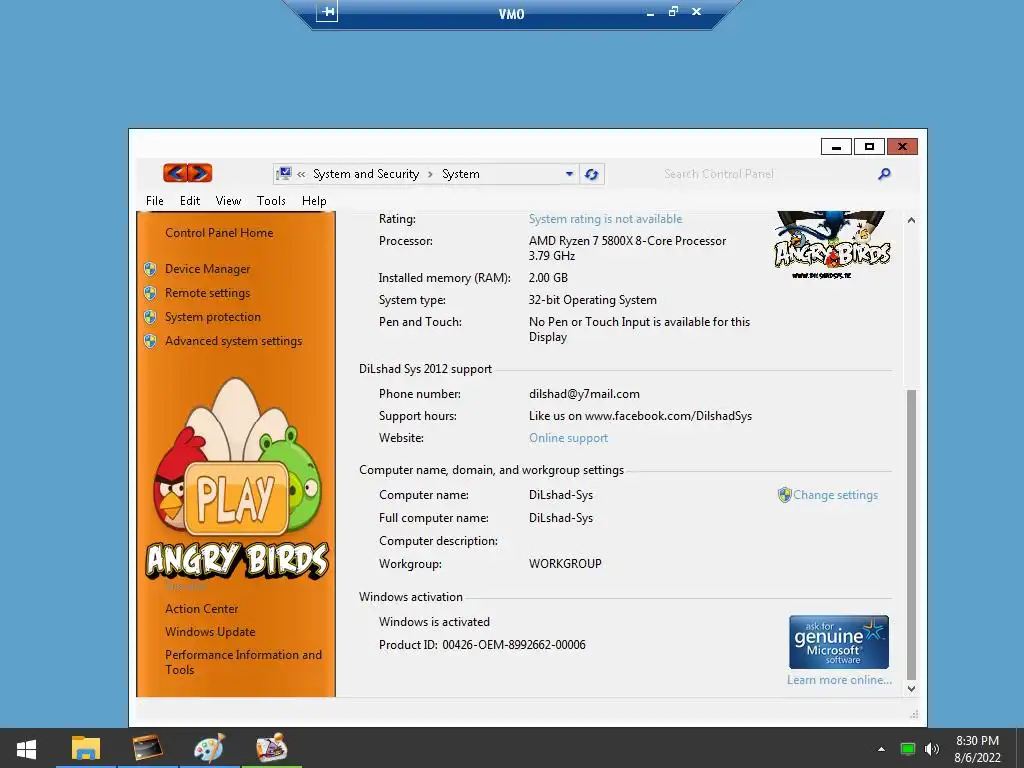Open Device Manager link
Screen dimensions: 1024x768
(x=208, y=269)
